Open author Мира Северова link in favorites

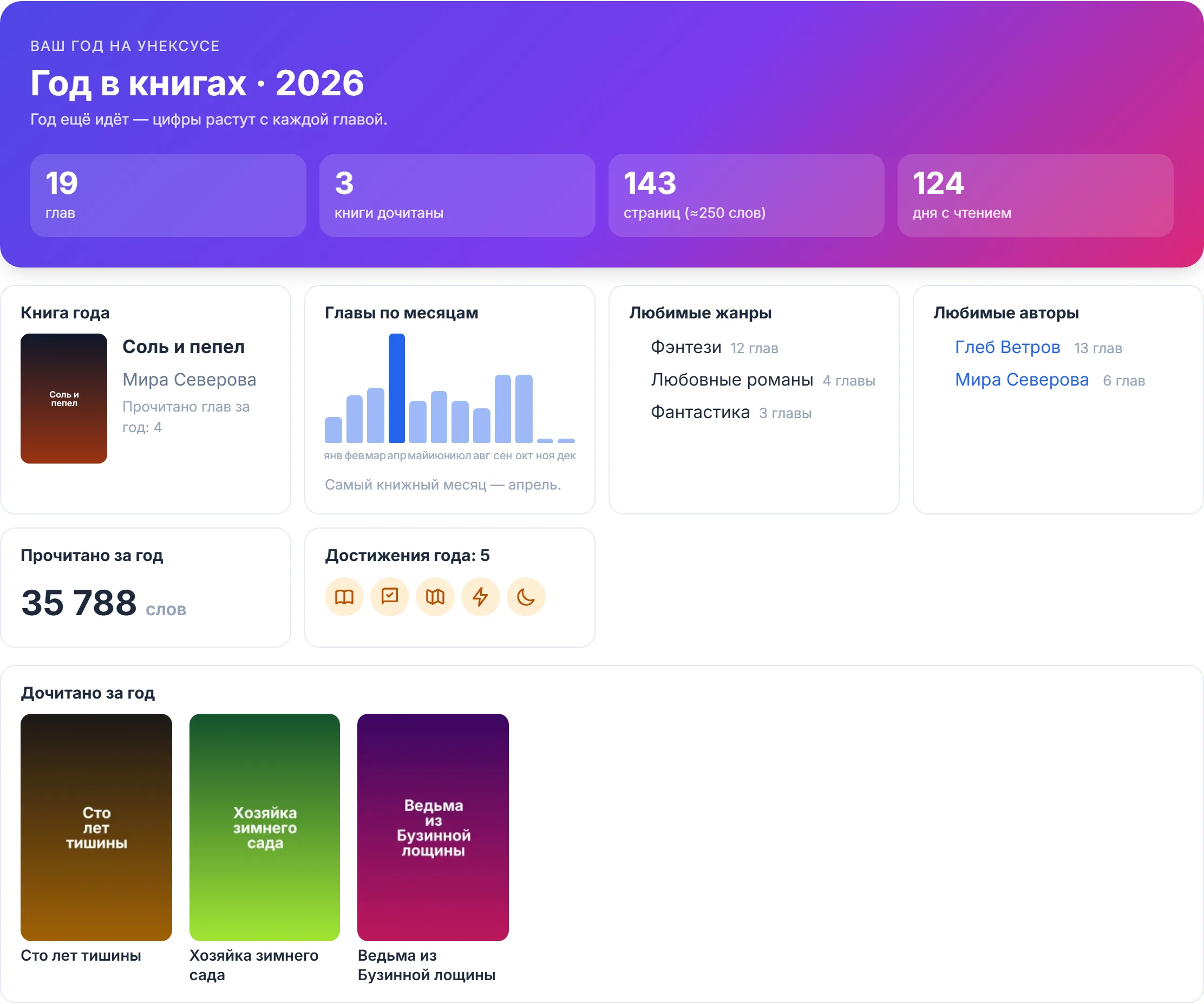(x=1022, y=380)
